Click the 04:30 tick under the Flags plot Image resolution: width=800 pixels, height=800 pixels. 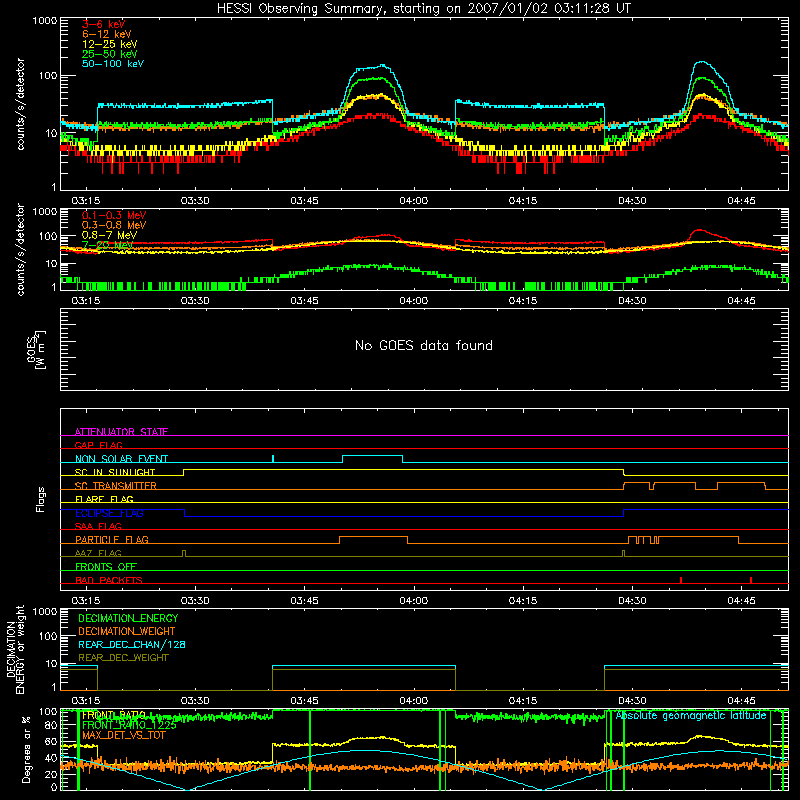point(632,601)
